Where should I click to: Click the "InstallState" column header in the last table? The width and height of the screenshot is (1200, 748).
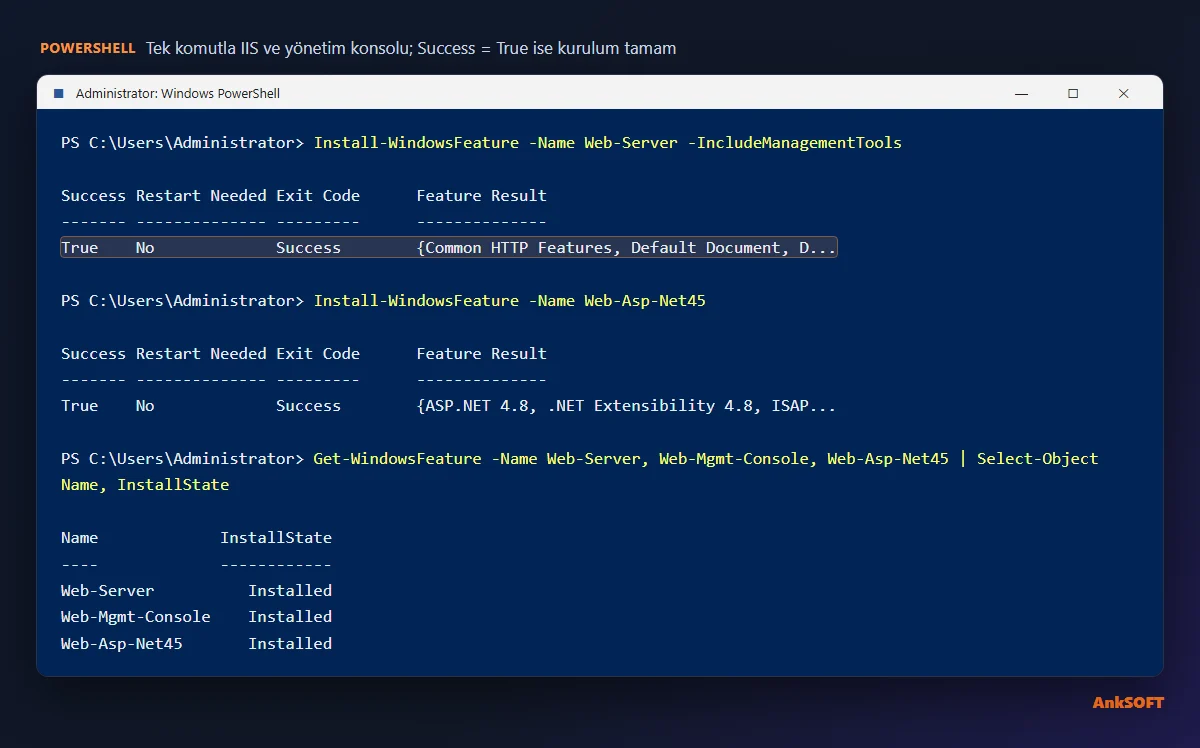pyautogui.click(x=276, y=538)
